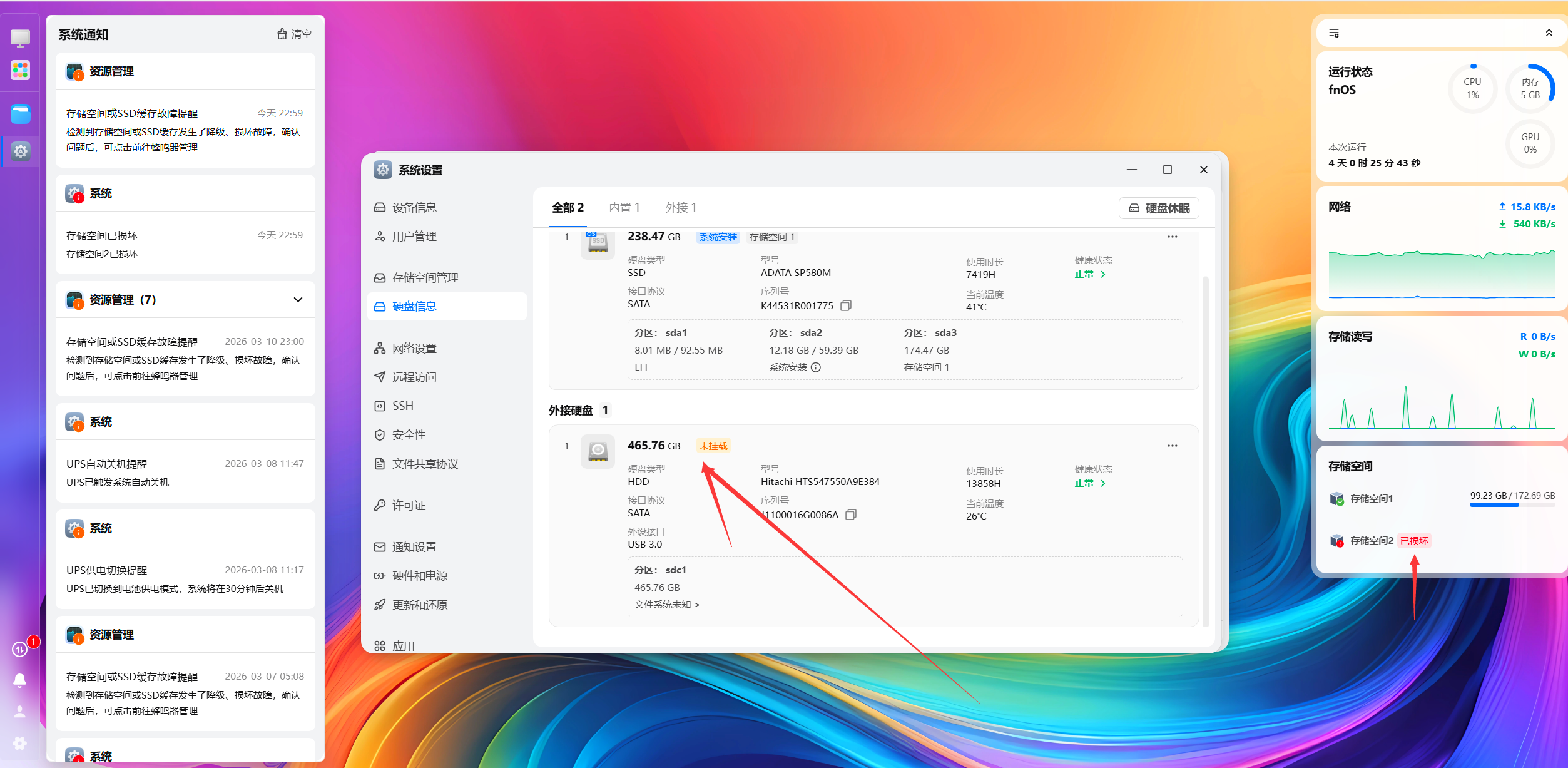Expand the 文件系统未知 partition detail
This screenshot has width=1568, height=768.
(666, 605)
